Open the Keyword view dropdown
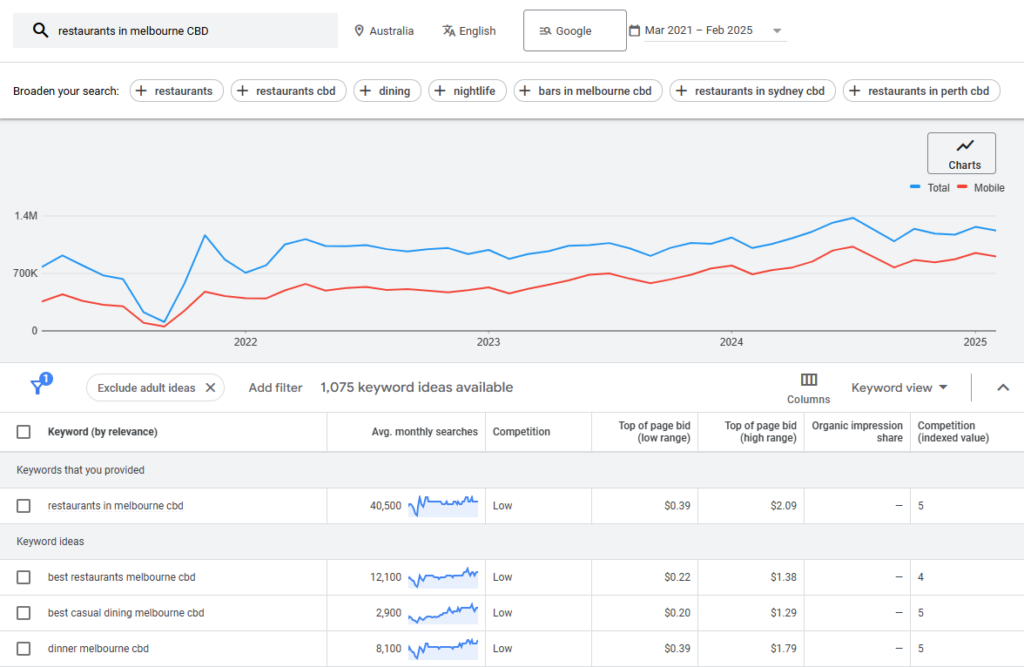Screen dimensions: 1024x667 (x=898, y=388)
